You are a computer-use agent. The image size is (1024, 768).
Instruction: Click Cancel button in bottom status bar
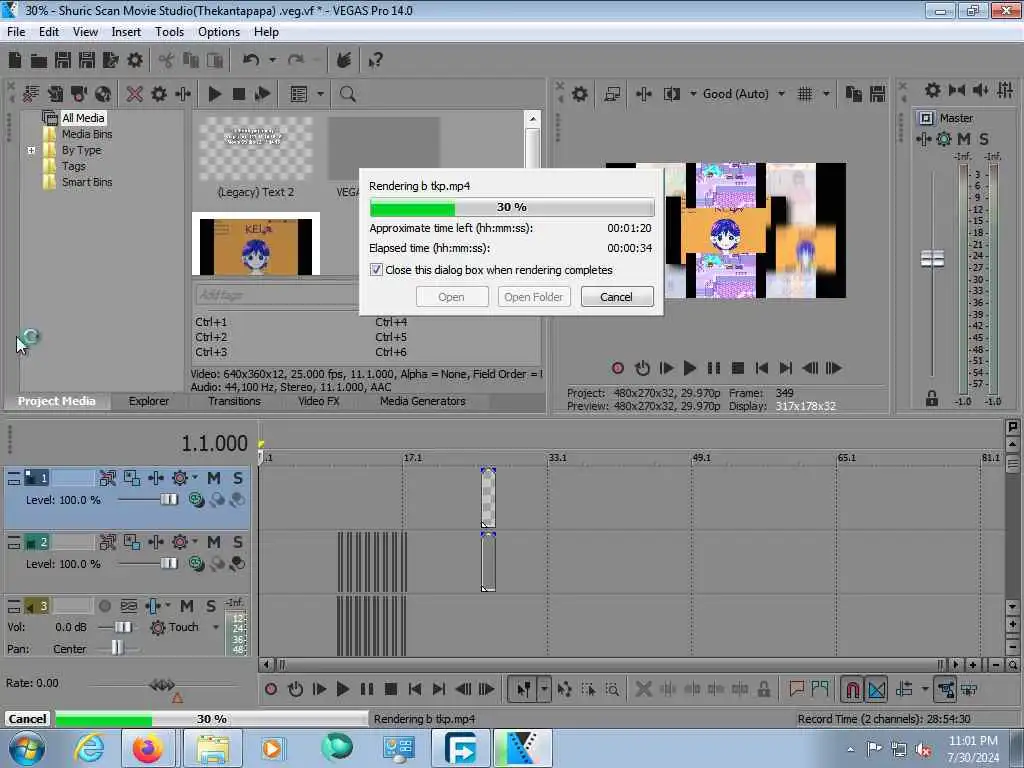[27, 719]
